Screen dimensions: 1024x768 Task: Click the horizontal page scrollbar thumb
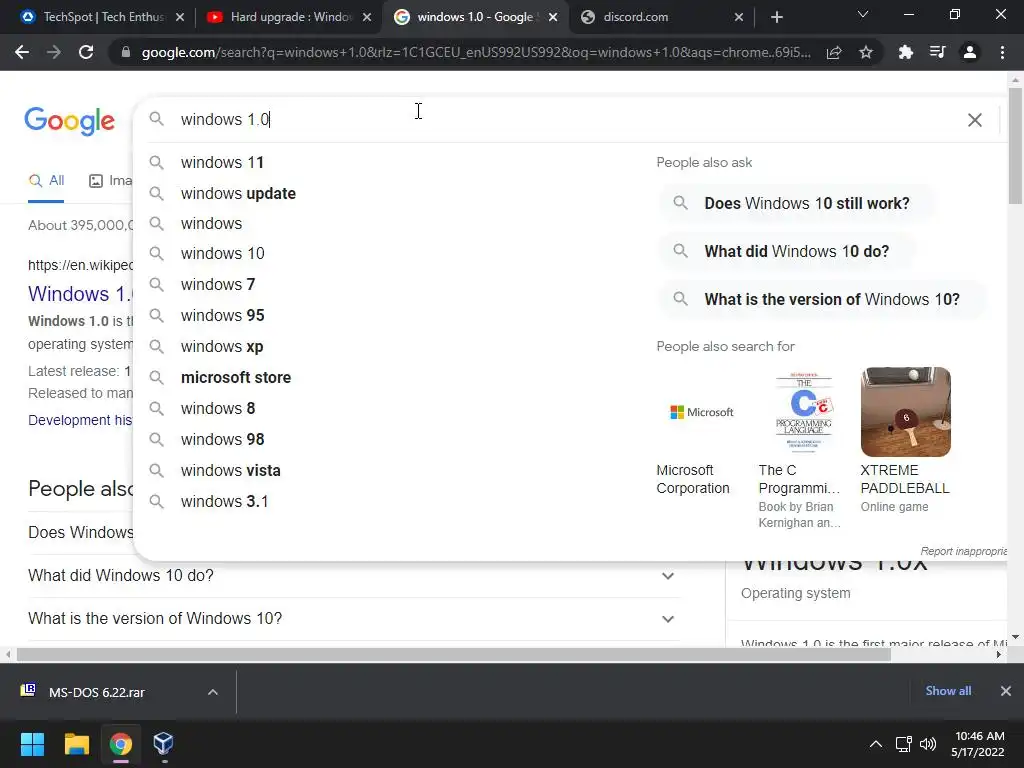[x=453, y=654]
